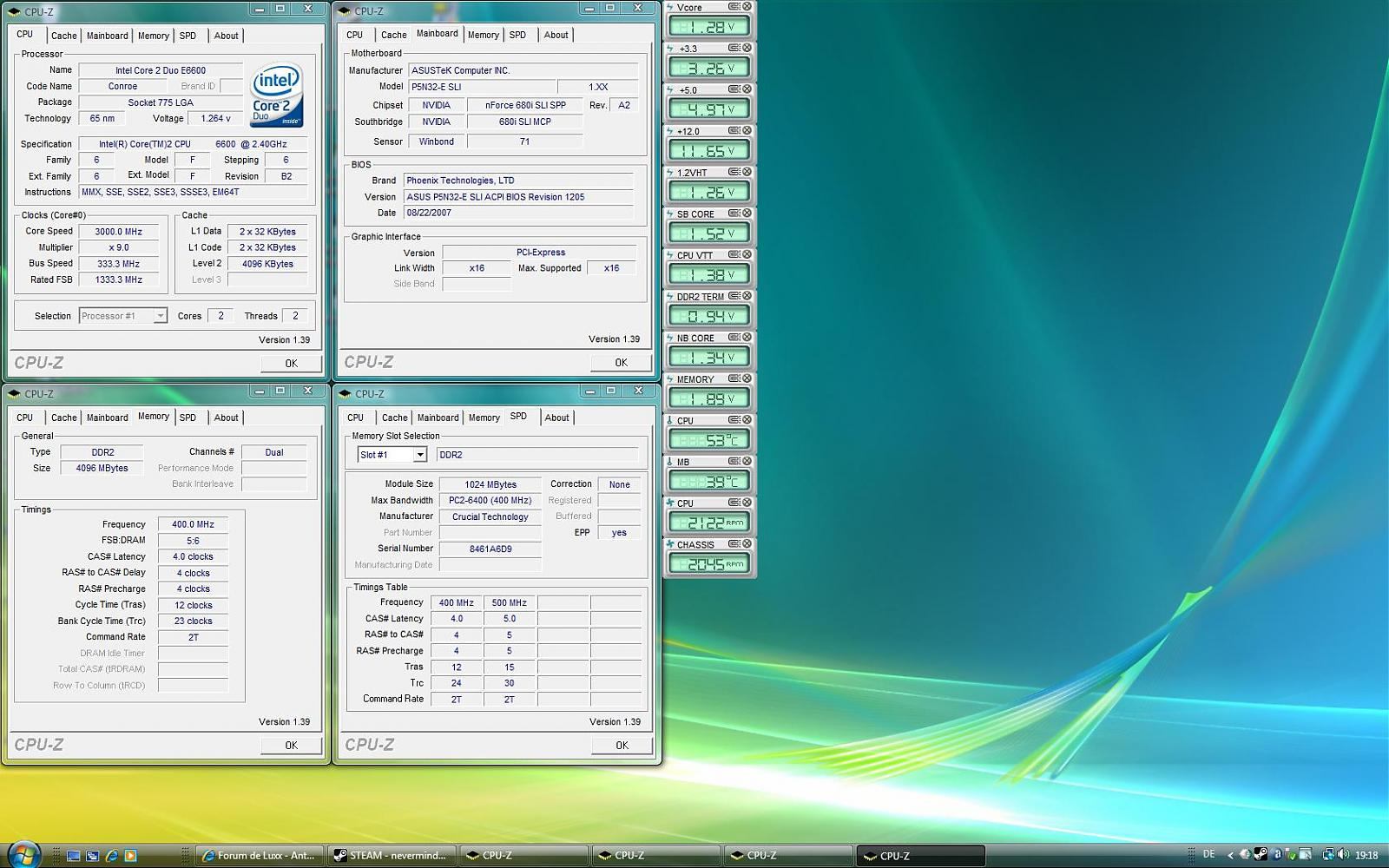This screenshot has height=868, width=1389.
Task: Close the Vcore monitor gadget
Action: pos(747,7)
